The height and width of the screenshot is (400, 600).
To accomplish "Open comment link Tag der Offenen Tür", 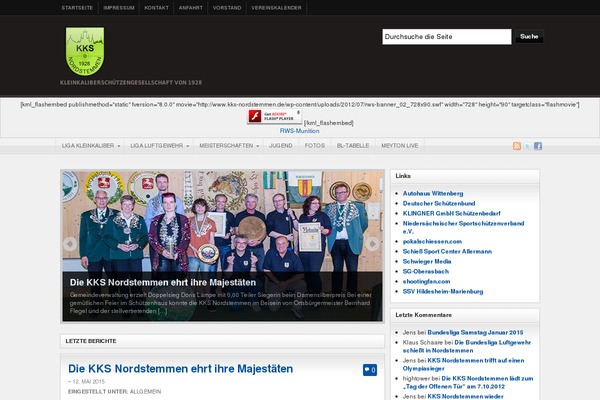I will click(x=468, y=382).
